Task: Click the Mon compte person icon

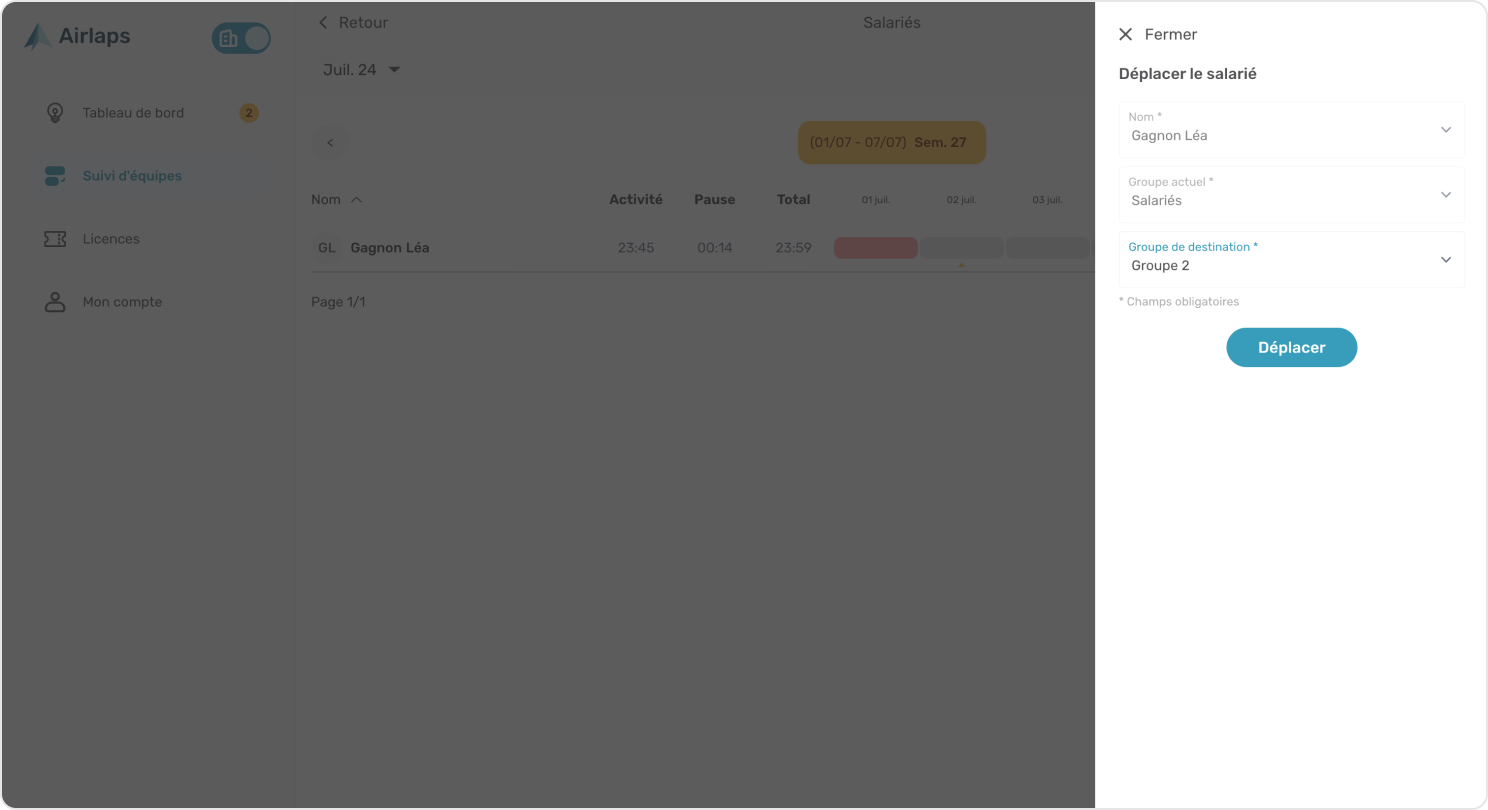Action: [55, 302]
